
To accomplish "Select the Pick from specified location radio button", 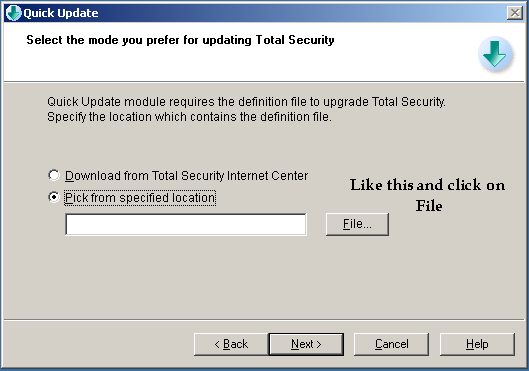I will [x=54, y=197].
